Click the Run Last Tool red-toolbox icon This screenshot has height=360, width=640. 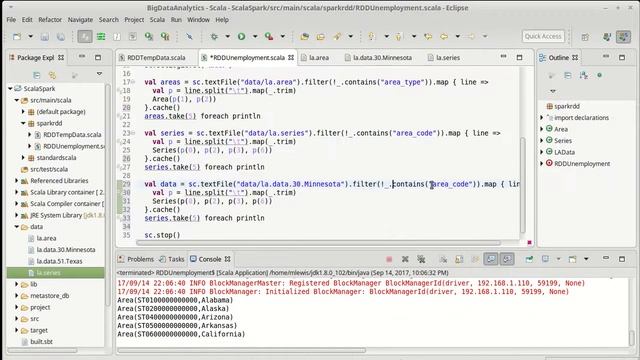coord(269,36)
